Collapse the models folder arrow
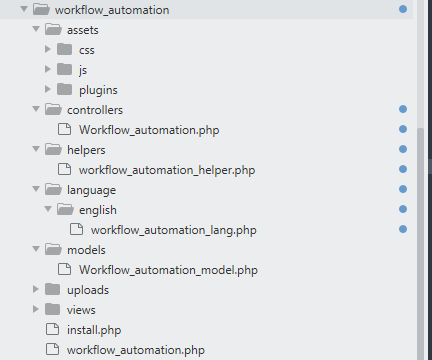The height and width of the screenshot is (360, 432). 36,249
